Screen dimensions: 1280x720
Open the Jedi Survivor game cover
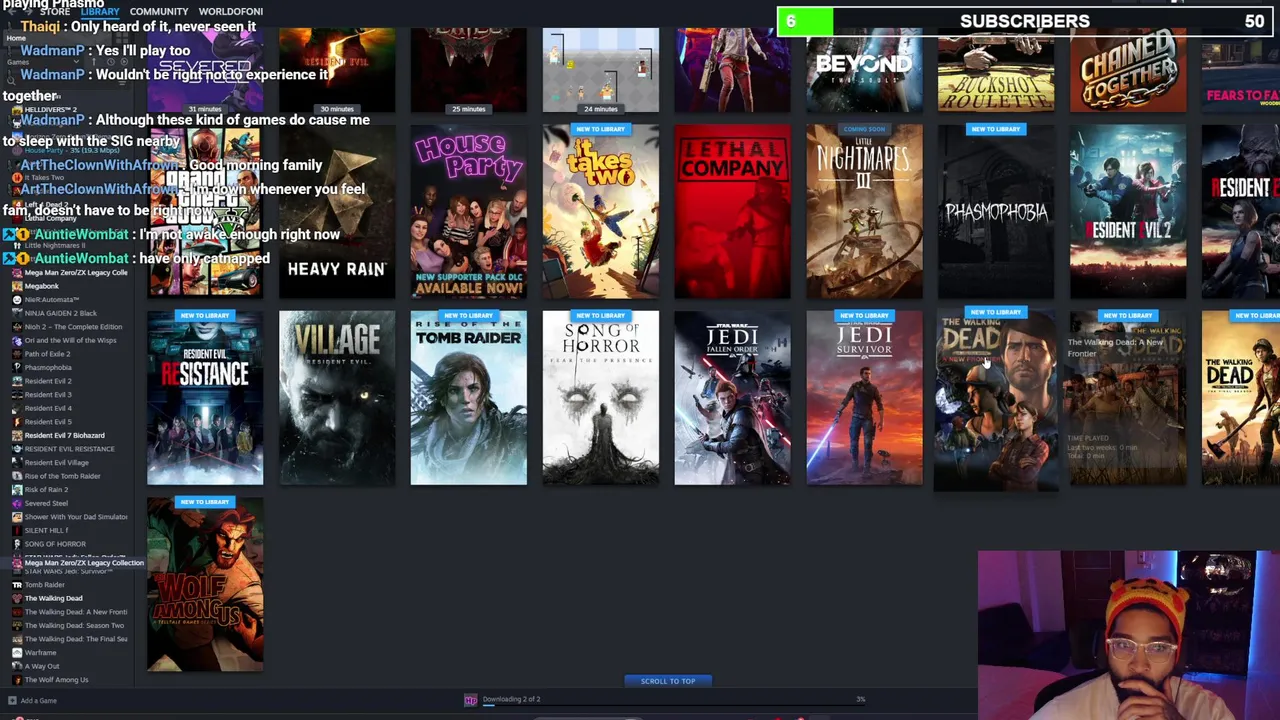(x=865, y=398)
